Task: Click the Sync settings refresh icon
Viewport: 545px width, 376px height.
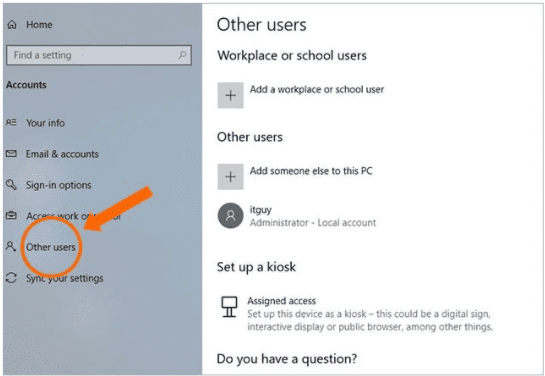Action: pyautogui.click(x=11, y=278)
